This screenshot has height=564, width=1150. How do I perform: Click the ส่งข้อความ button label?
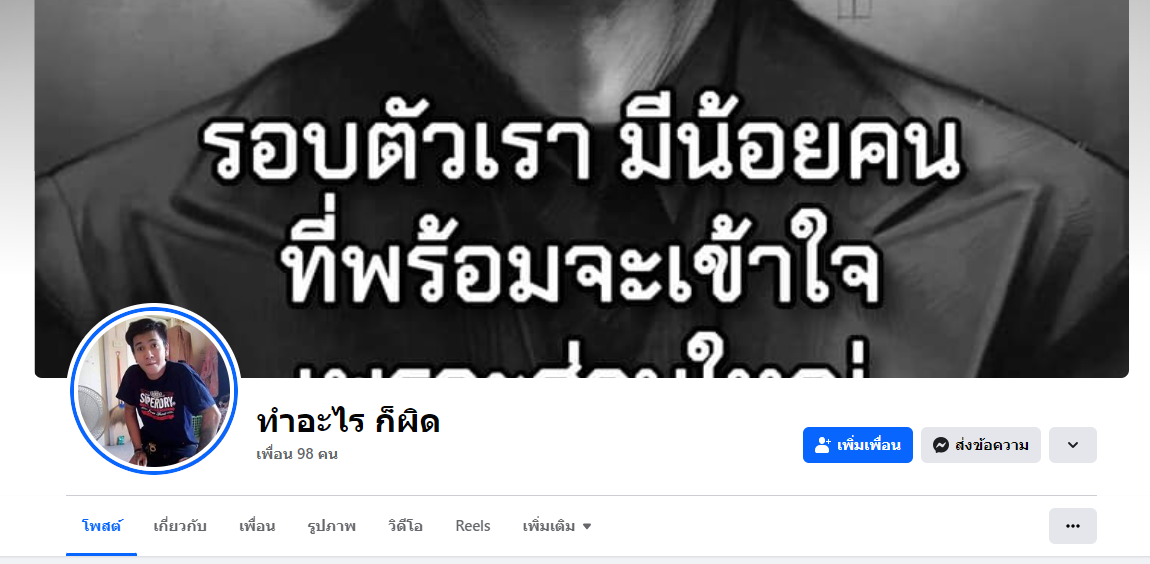pos(992,445)
